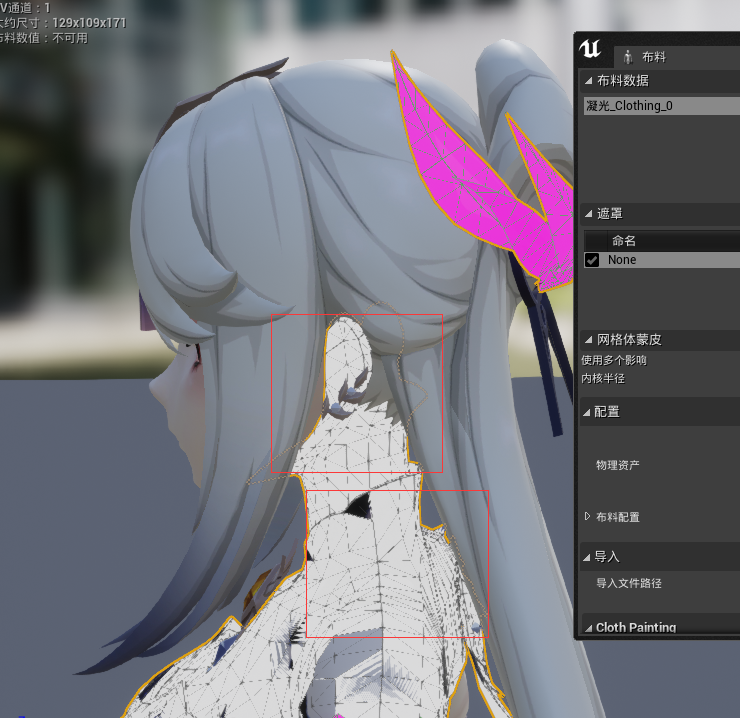This screenshot has height=718, width=740.
Task: Open the 布料 tab
Action: tap(654, 57)
